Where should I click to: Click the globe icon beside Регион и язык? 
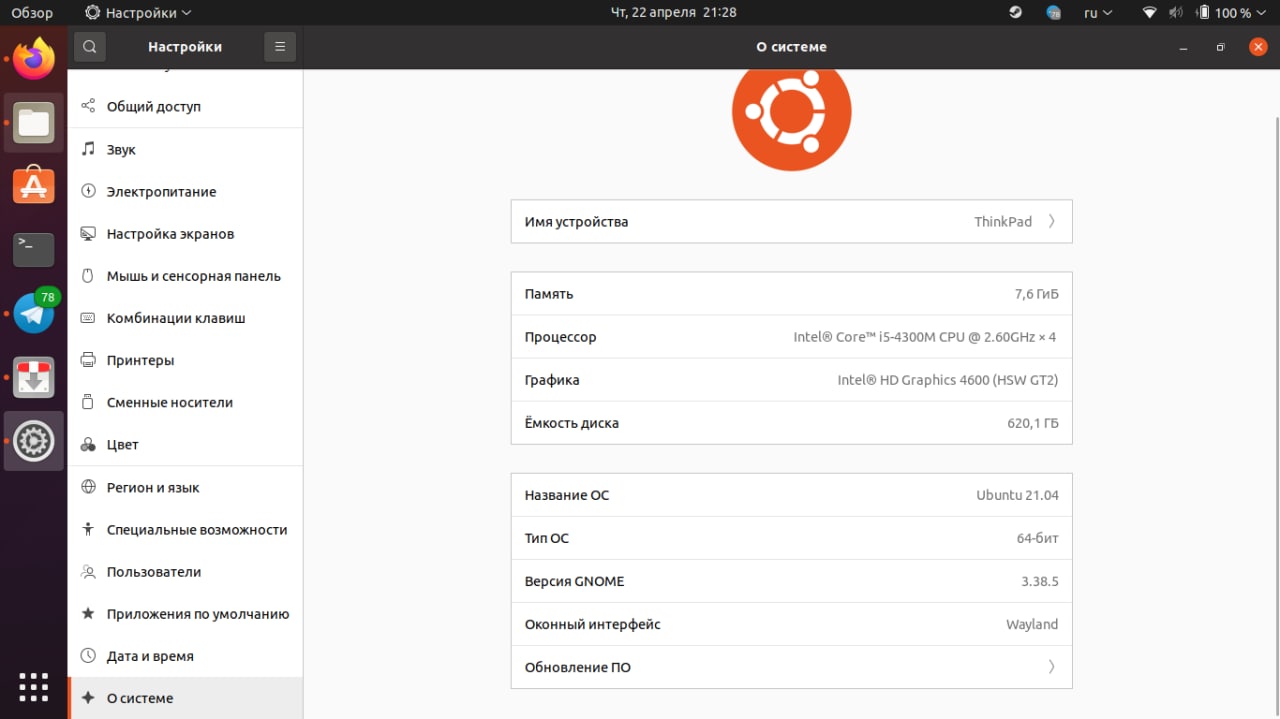tap(88, 487)
